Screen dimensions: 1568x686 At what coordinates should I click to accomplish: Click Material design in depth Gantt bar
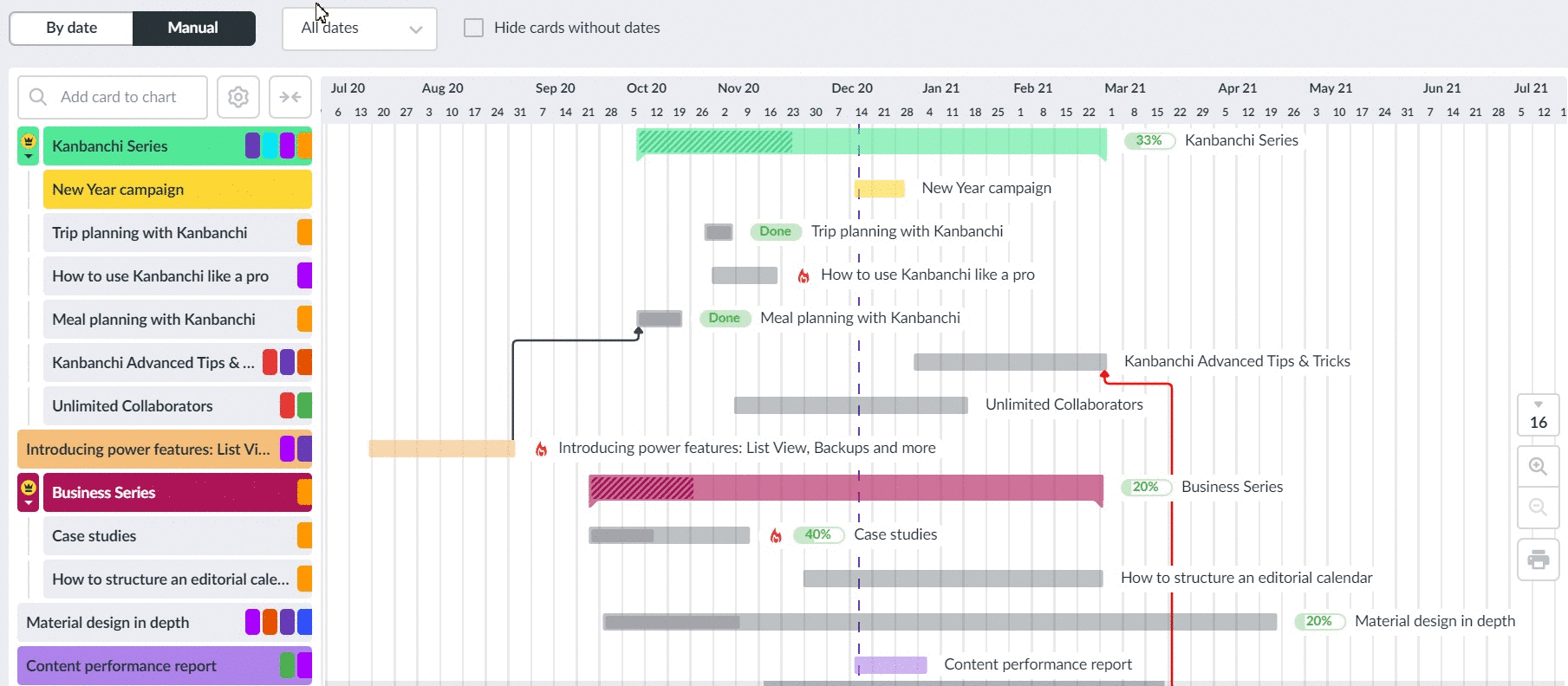pyautogui.click(x=940, y=622)
